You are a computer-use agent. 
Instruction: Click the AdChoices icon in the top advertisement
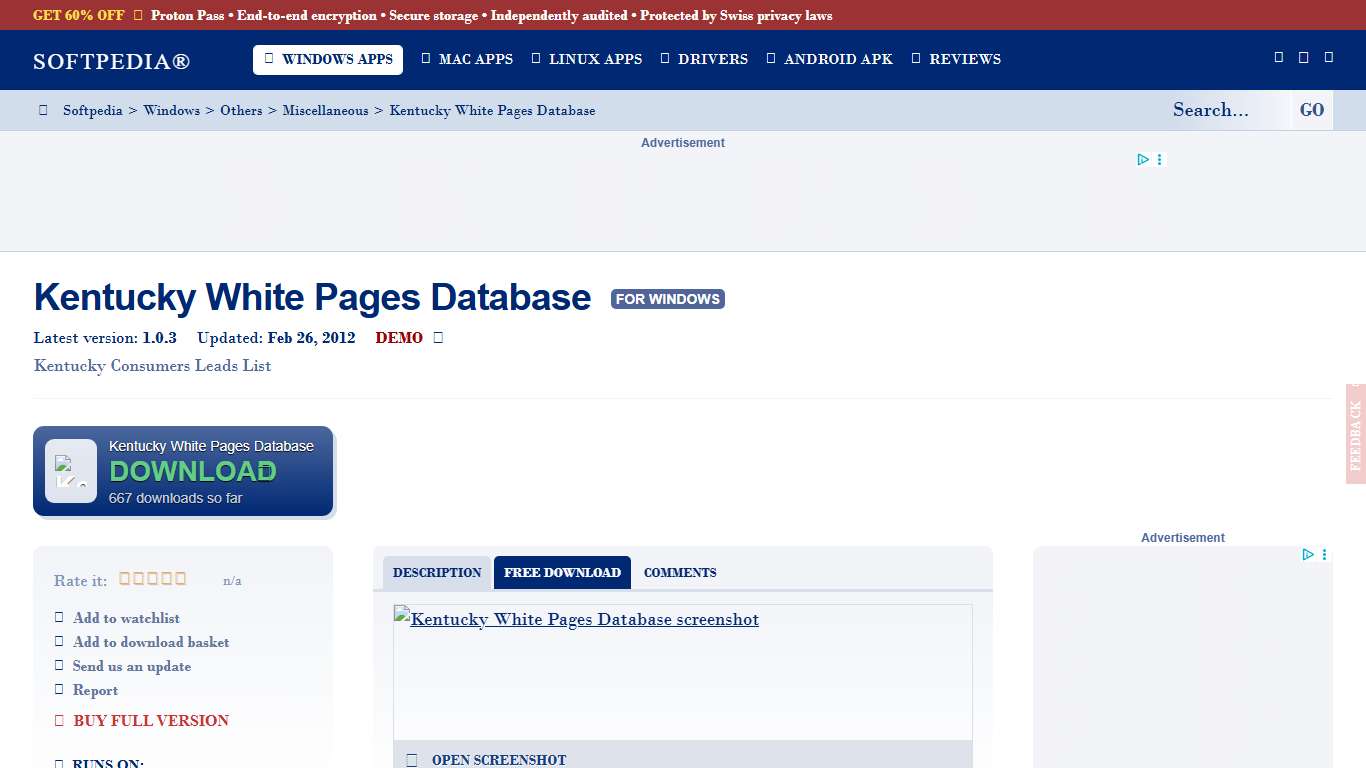[1143, 159]
